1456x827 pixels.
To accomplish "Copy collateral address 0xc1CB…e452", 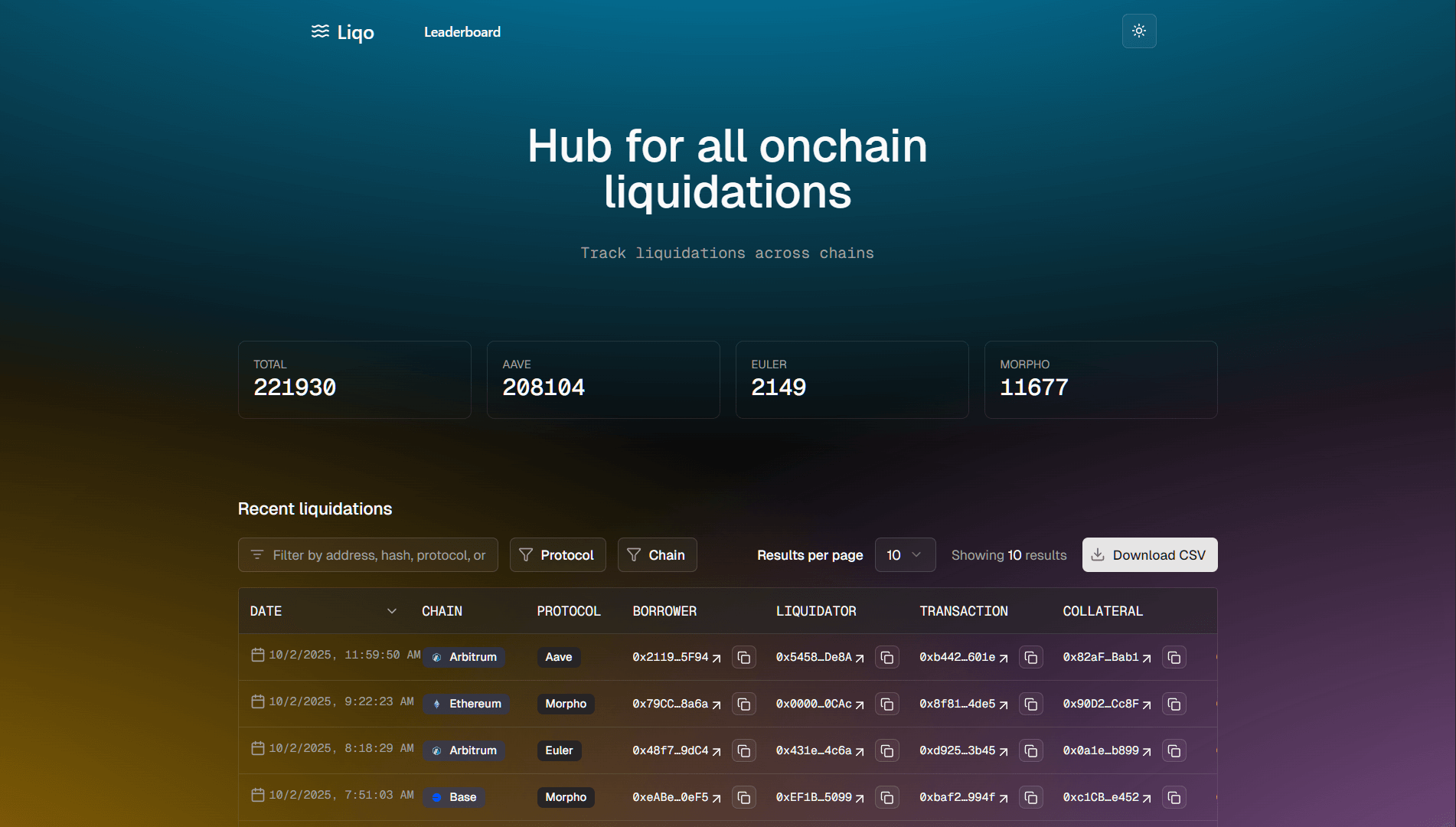I will [x=1174, y=798].
